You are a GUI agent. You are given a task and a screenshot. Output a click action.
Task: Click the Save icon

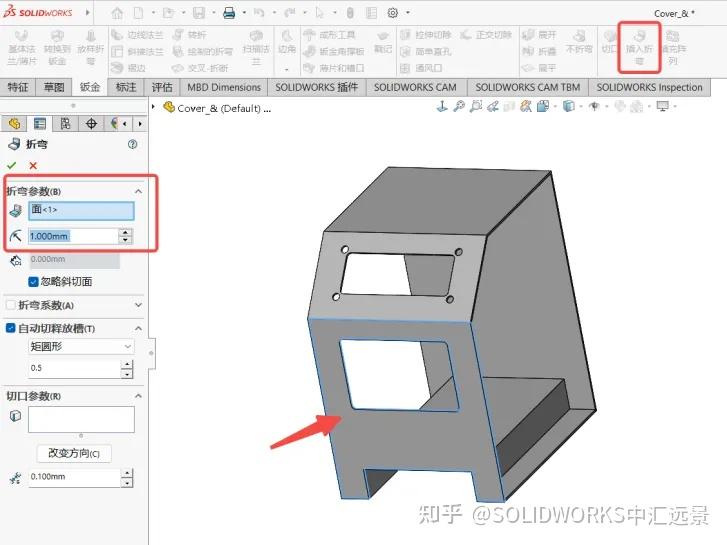[199, 13]
